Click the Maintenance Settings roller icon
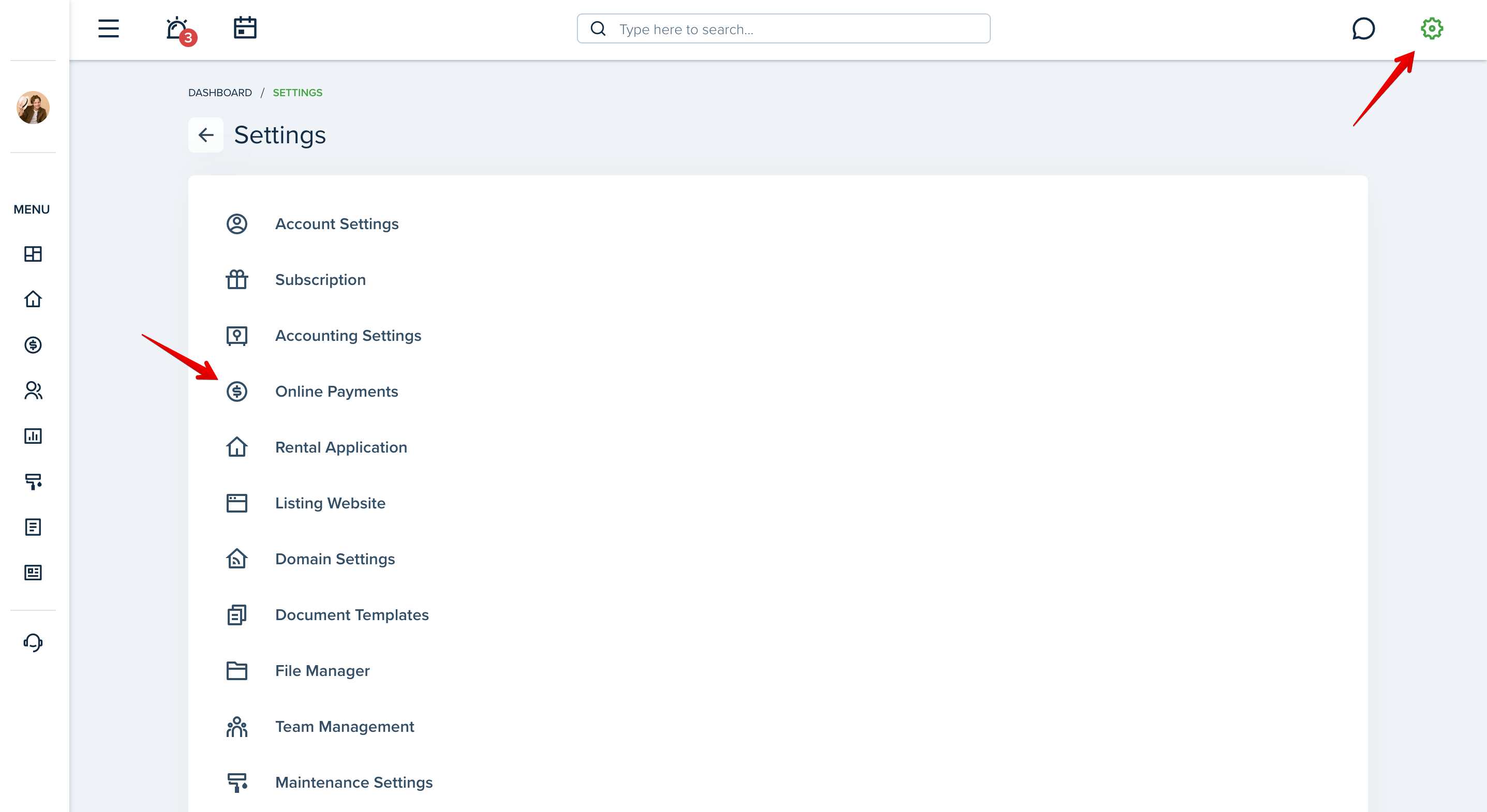Image resolution: width=1487 pixels, height=812 pixels. (236, 783)
